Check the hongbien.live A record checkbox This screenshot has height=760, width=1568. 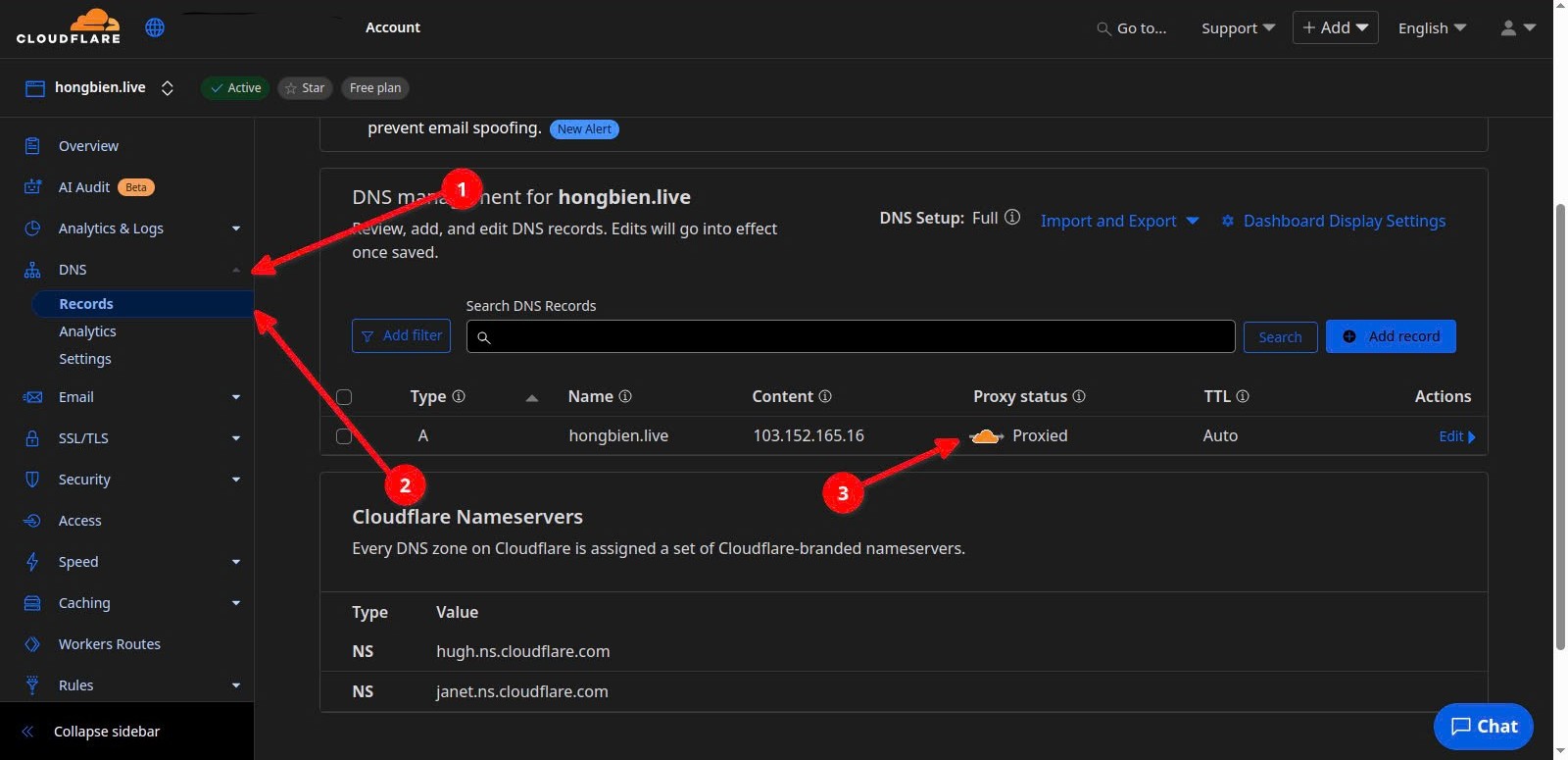tap(344, 436)
